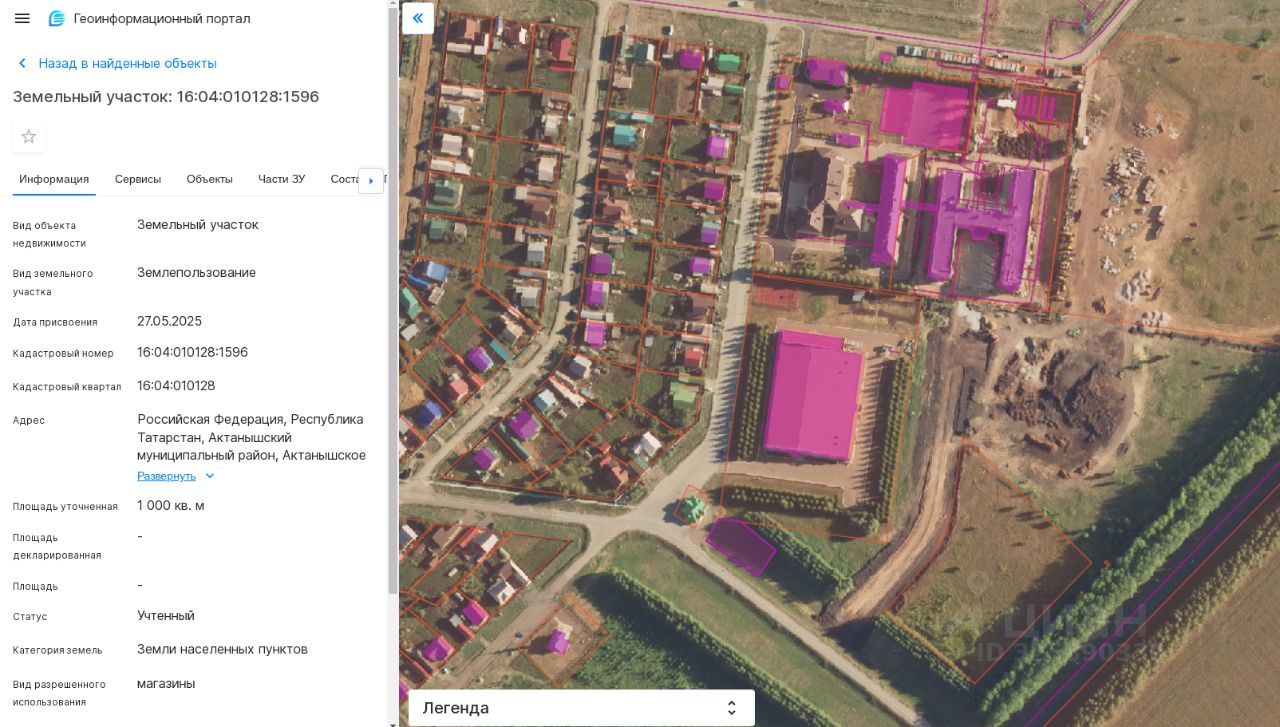Image resolution: width=1280 pixels, height=727 pixels.
Task: Click the area value 1 000 кв. м
Action: 171,506
